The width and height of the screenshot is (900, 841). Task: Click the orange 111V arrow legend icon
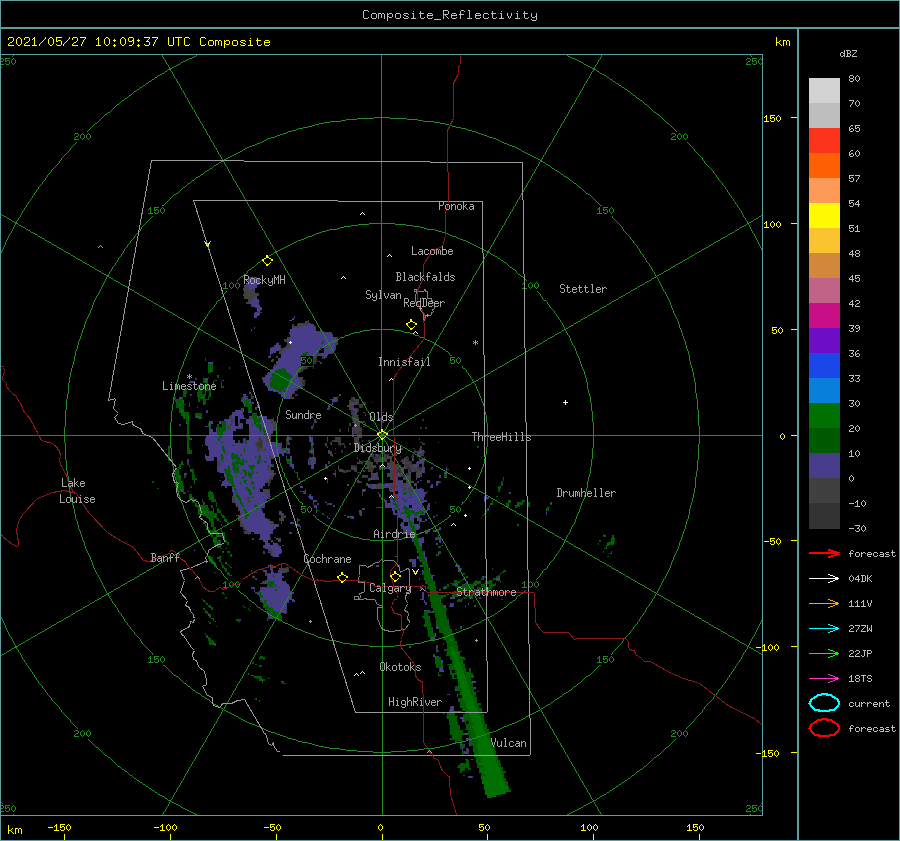point(824,603)
